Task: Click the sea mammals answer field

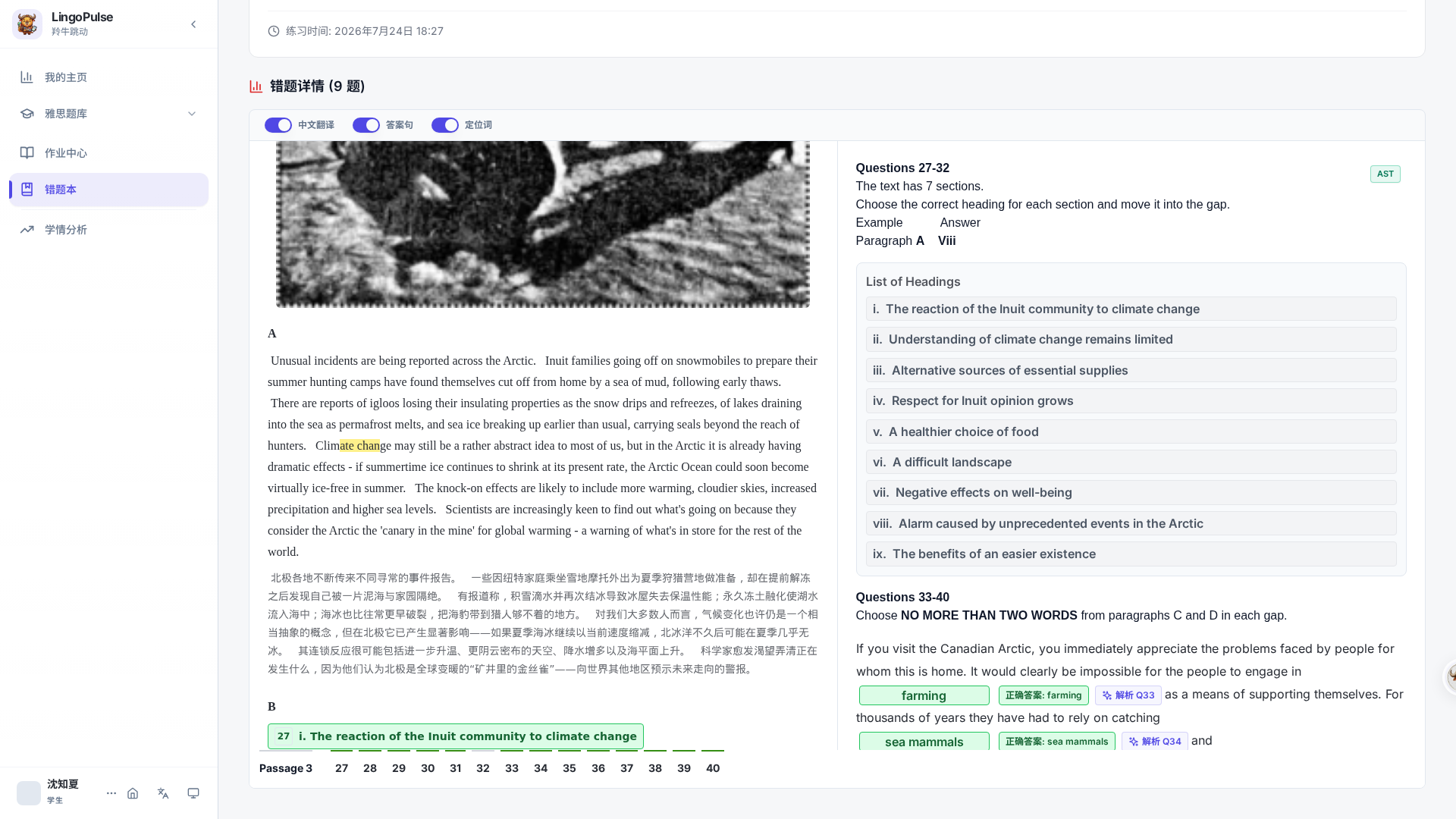Action: pos(924,741)
